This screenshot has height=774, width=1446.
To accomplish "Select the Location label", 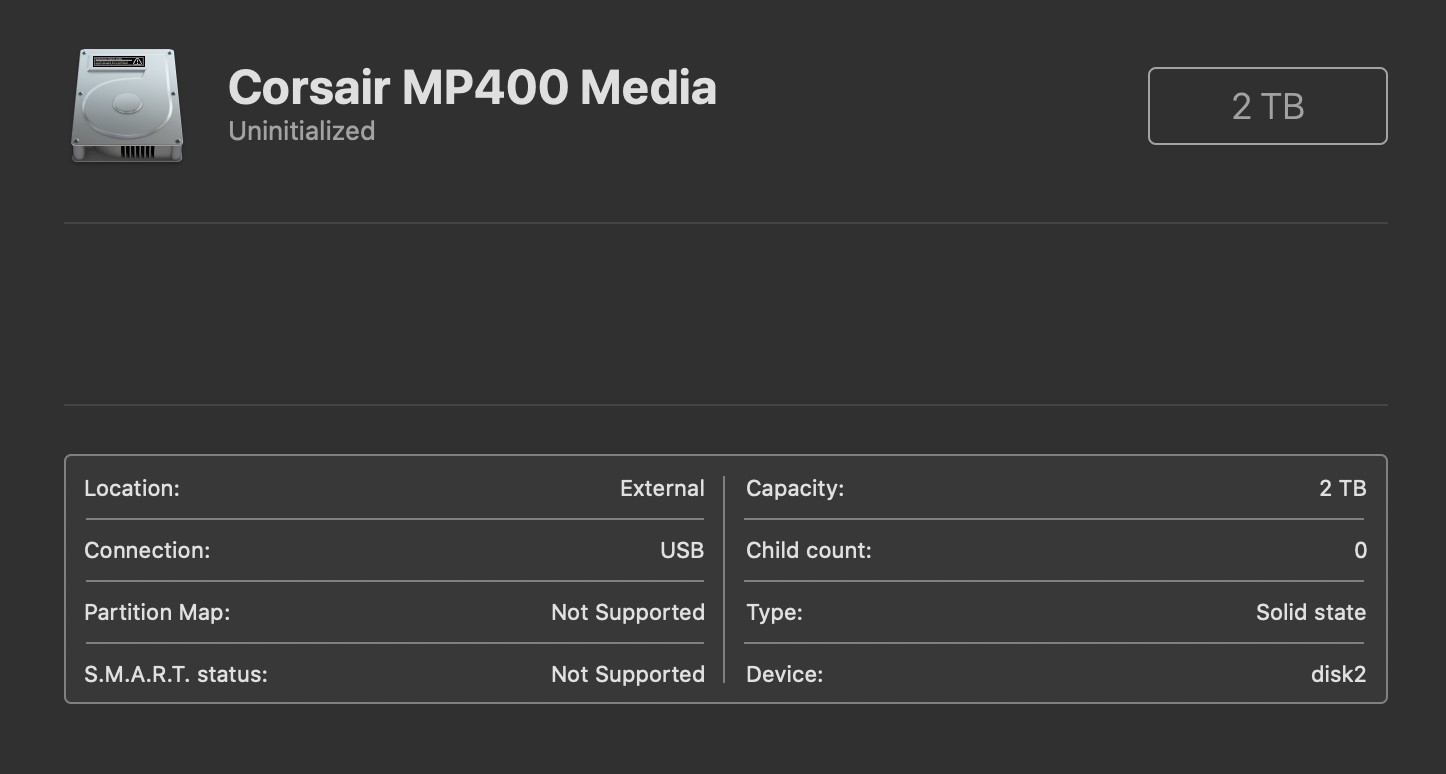I will coord(131,488).
